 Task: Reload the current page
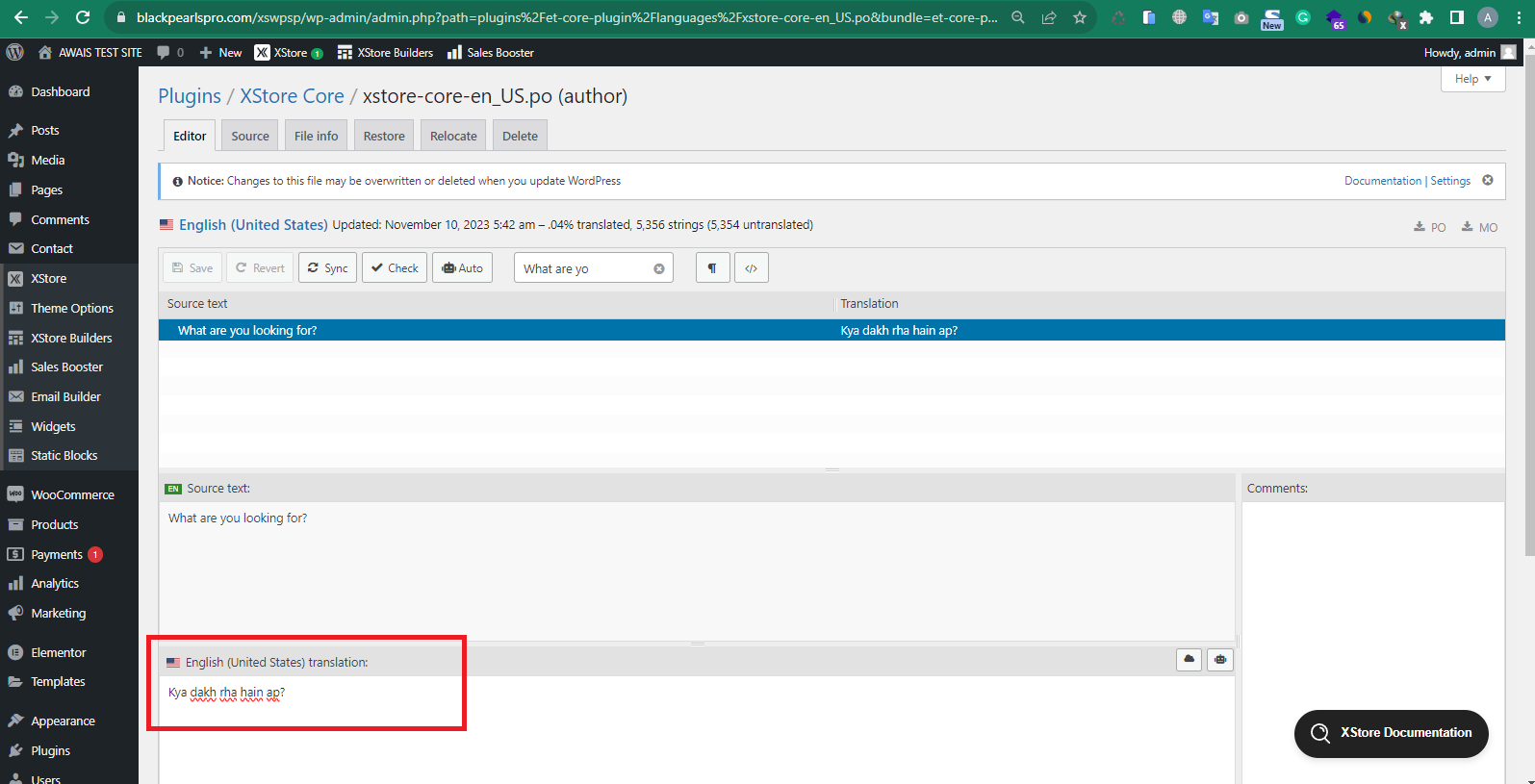pyautogui.click(x=83, y=17)
